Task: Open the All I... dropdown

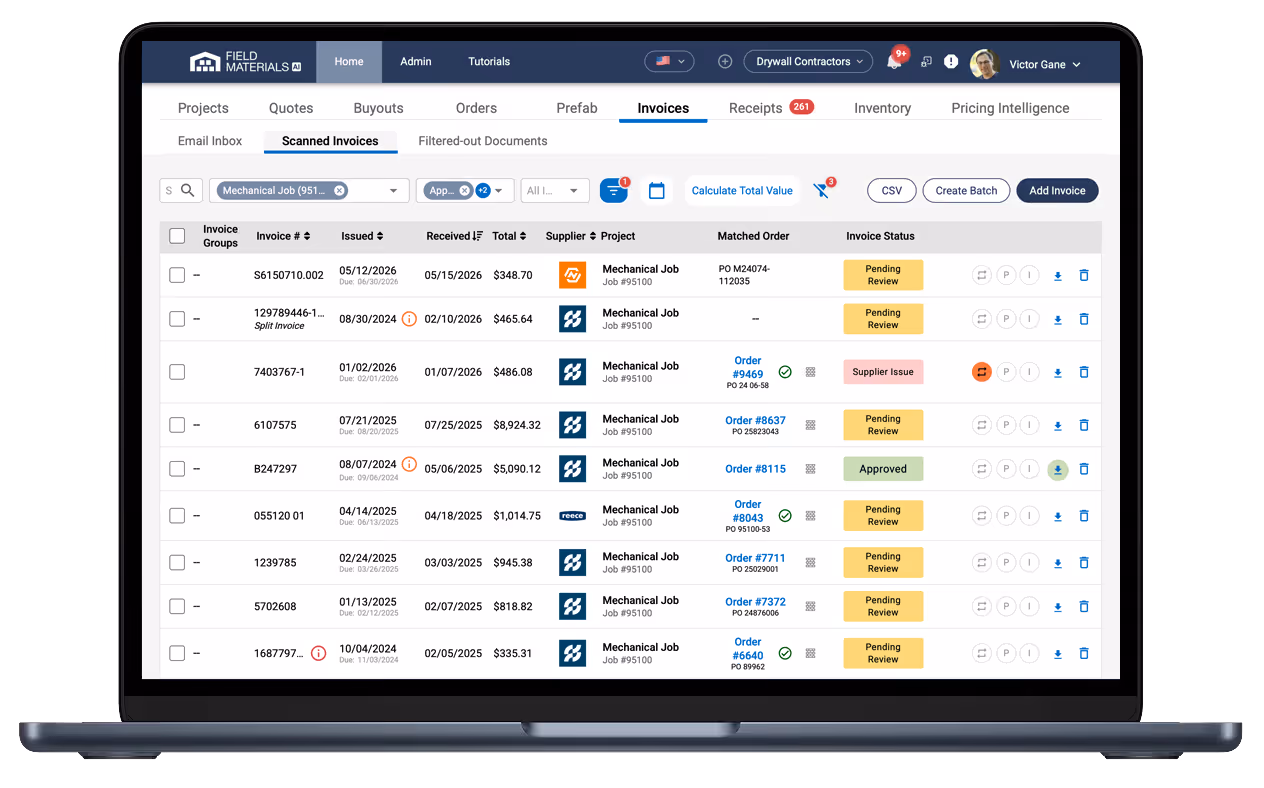Action: pos(555,190)
